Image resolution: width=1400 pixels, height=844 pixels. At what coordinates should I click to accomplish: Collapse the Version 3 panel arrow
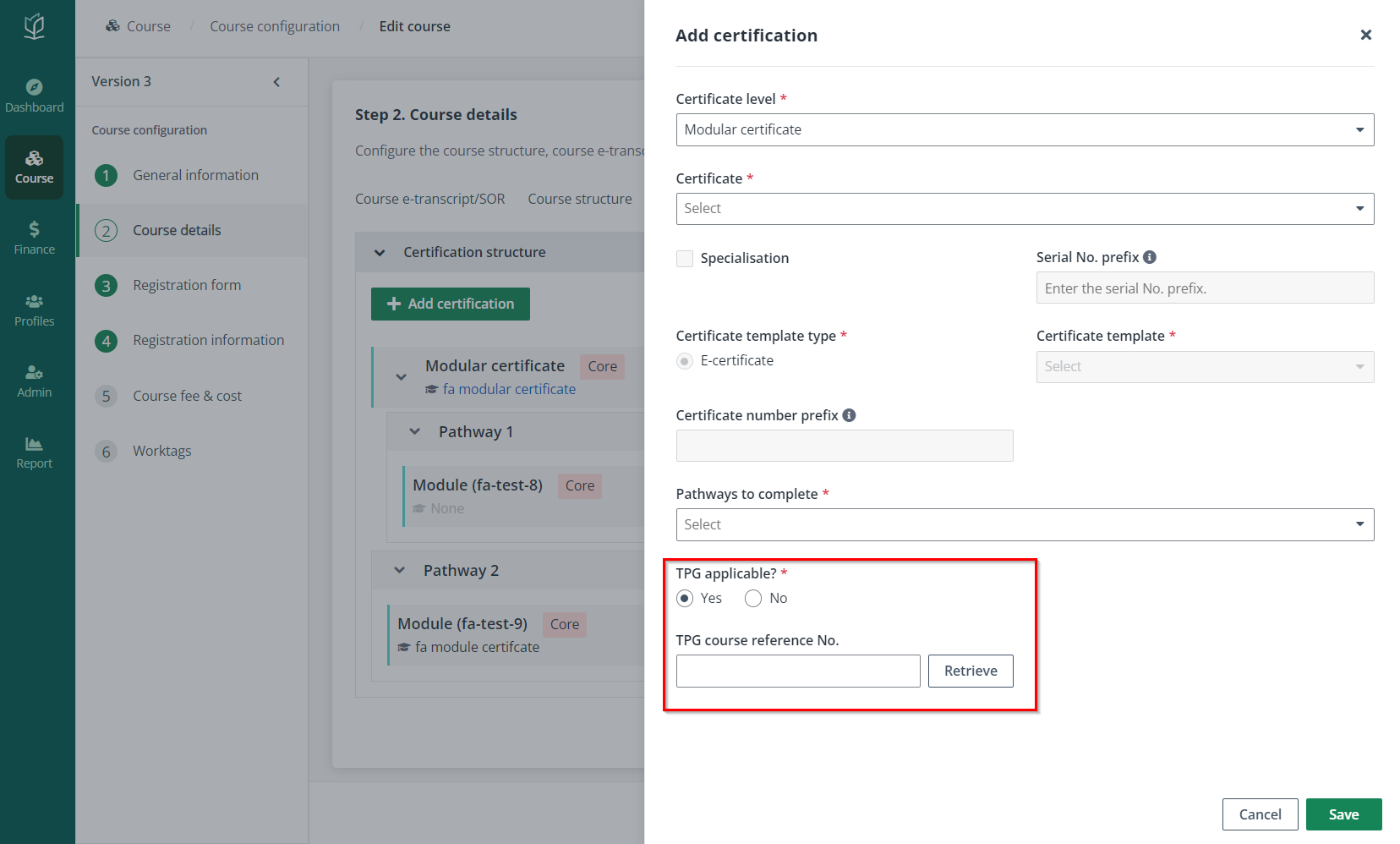(x=276, y=82)
